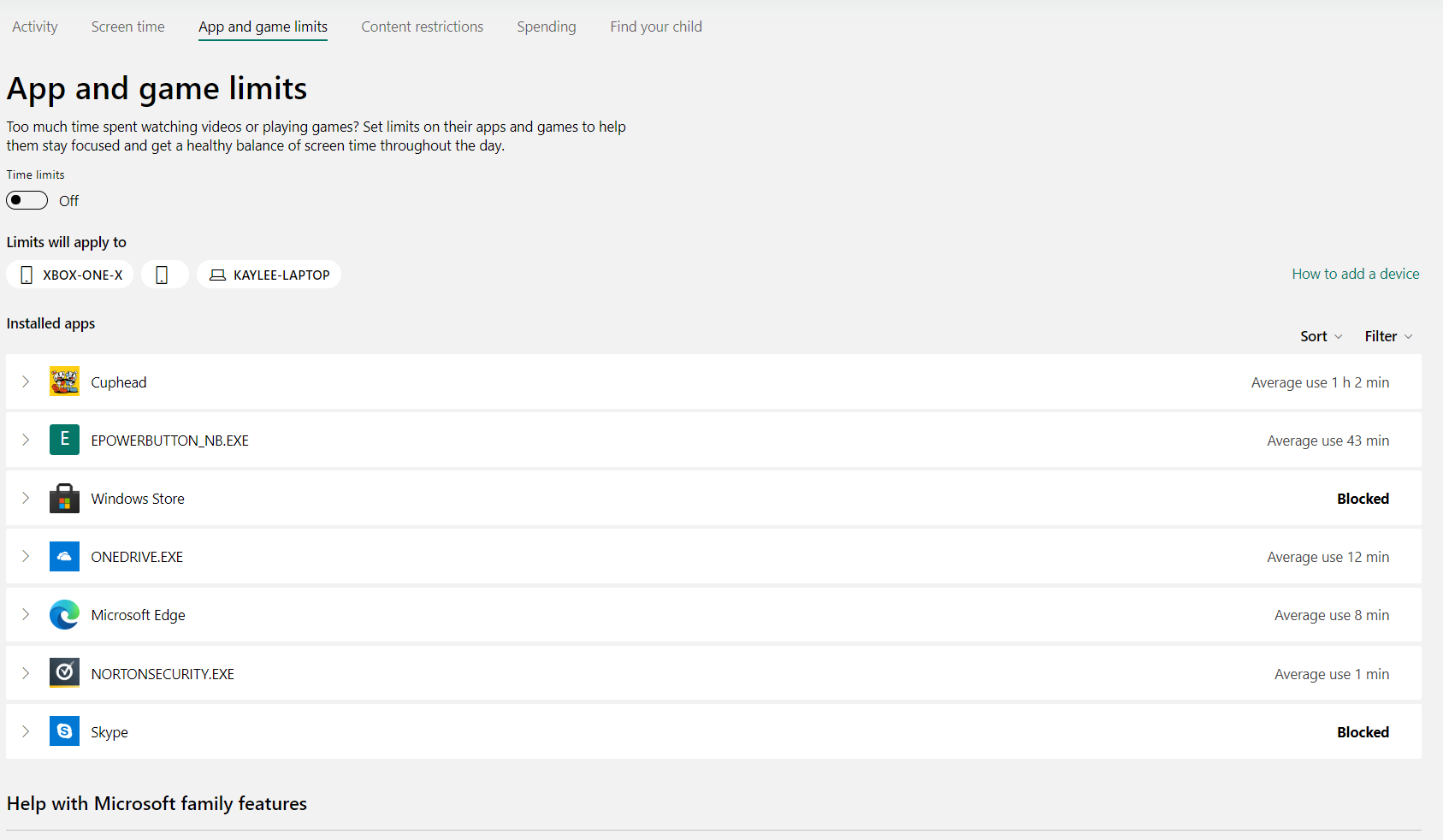The image size is (1443, 840).
Task: Click Average use 1 h 2 min
Action: point(1320,382)
